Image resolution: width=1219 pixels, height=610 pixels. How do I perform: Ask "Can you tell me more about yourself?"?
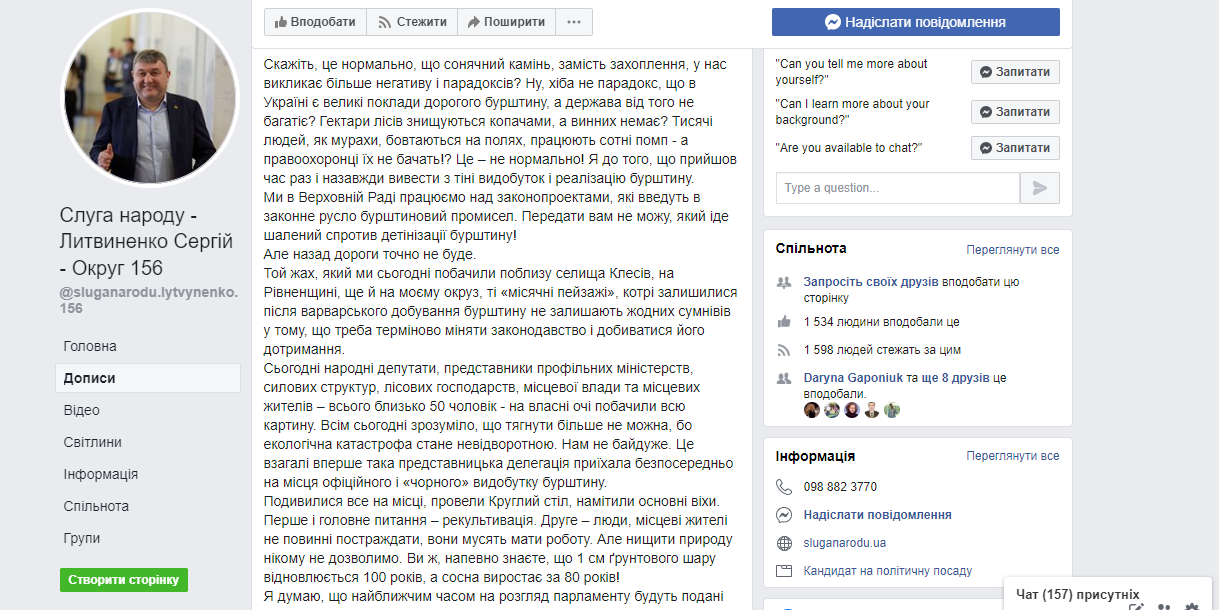click(1015, 72)
